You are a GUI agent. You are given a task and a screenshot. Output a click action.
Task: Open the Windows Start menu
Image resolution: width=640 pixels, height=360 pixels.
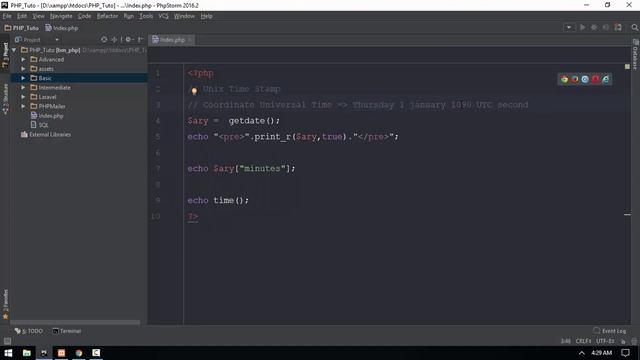click(x=8, y=353)
